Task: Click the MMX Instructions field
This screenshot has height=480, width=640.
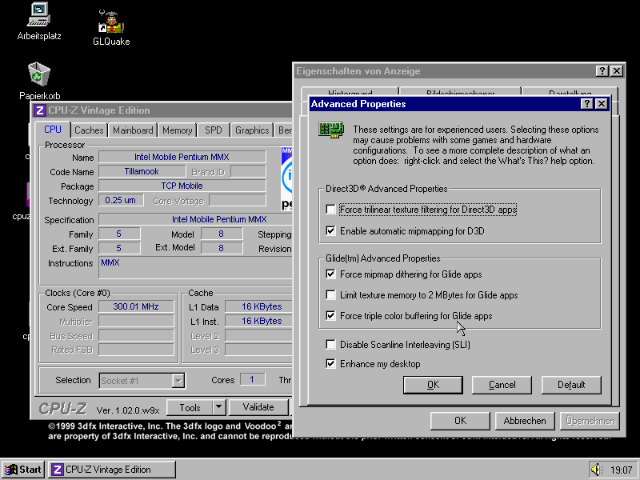Action: [x=195, y=267]
